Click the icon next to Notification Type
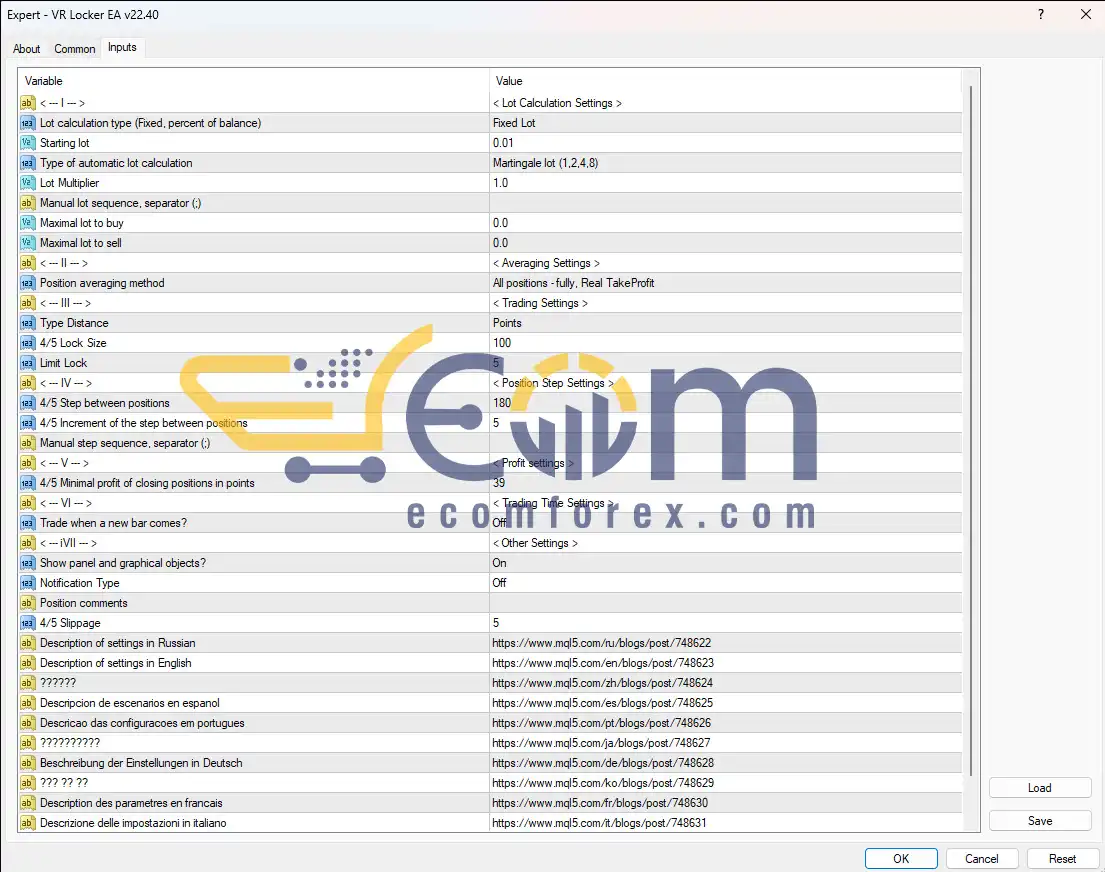 pos(27,583)
